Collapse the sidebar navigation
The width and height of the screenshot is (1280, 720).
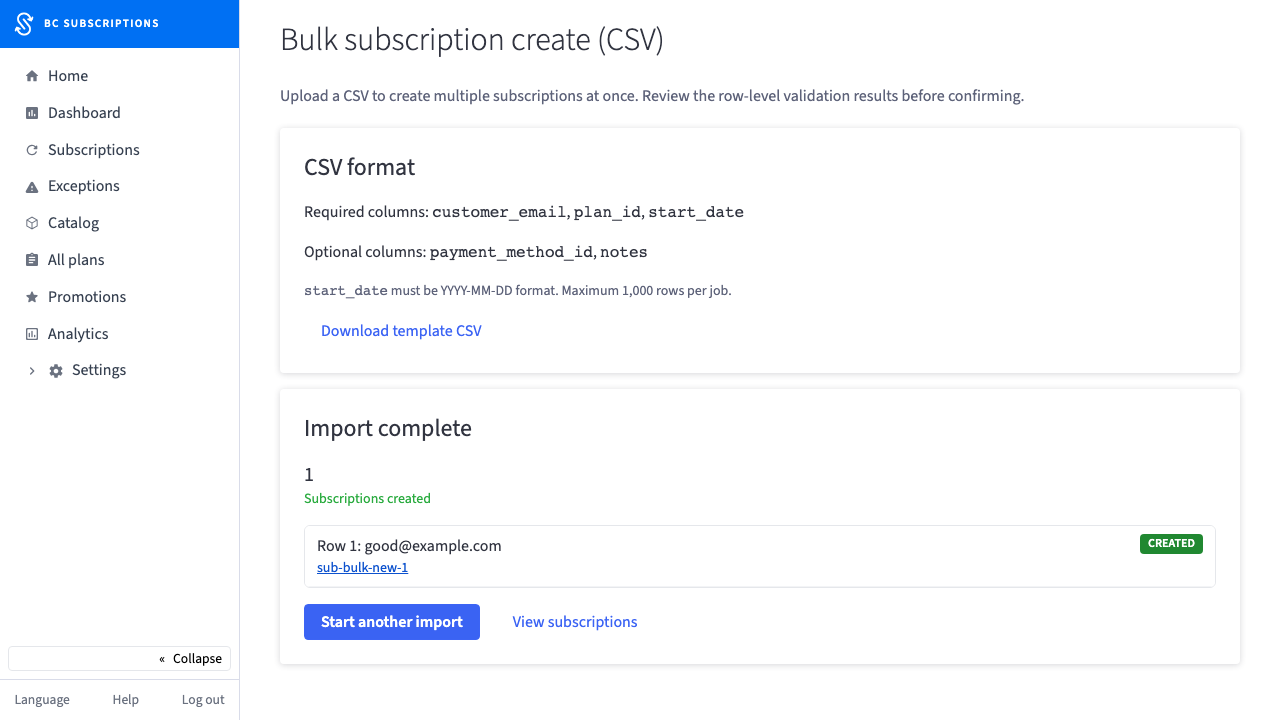[x=120, y=658]
